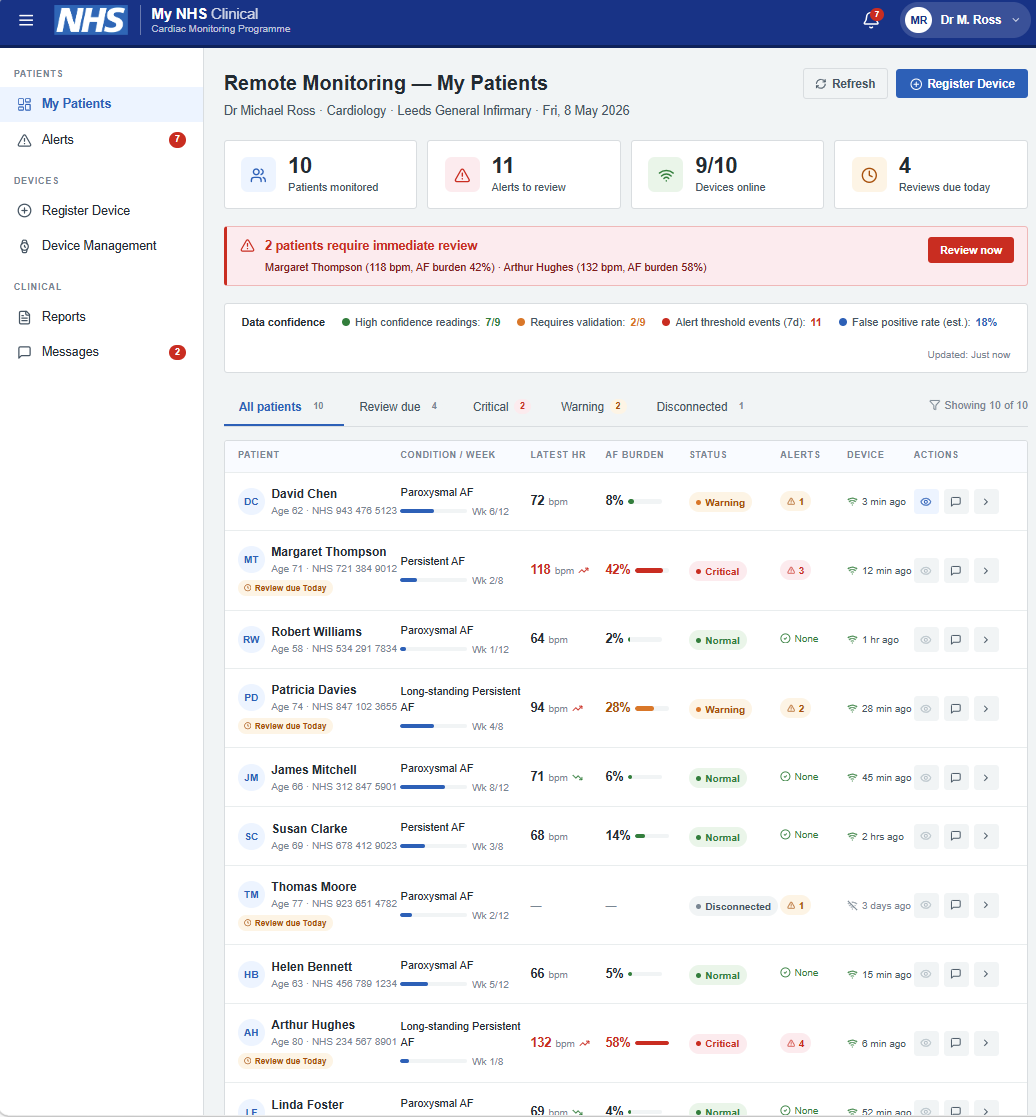Message icon for Robert Williams
This screenshot has width=1036, height=1117.
956,640
